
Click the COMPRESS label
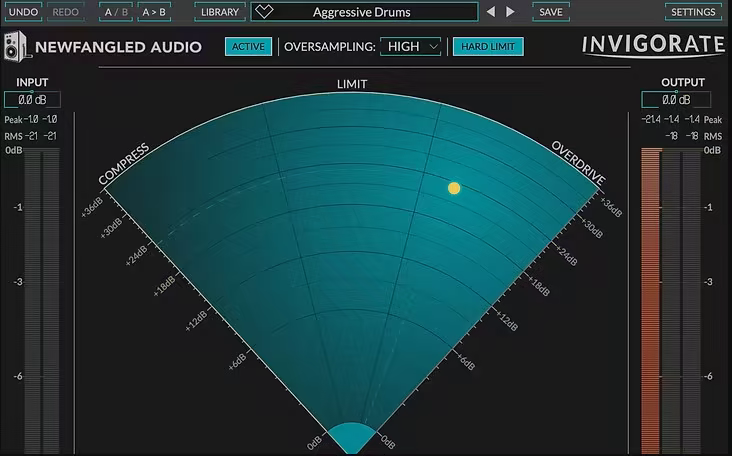[x=124, y=163]
